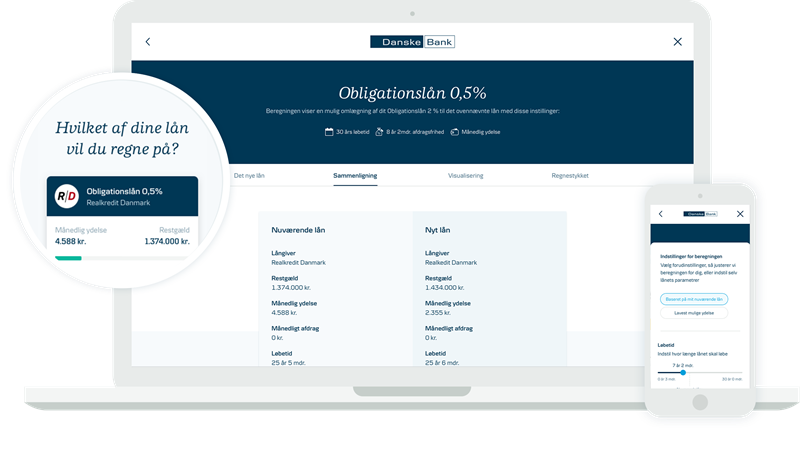Click the Danske Bank logo on the laptop

(x=412, y=42)
